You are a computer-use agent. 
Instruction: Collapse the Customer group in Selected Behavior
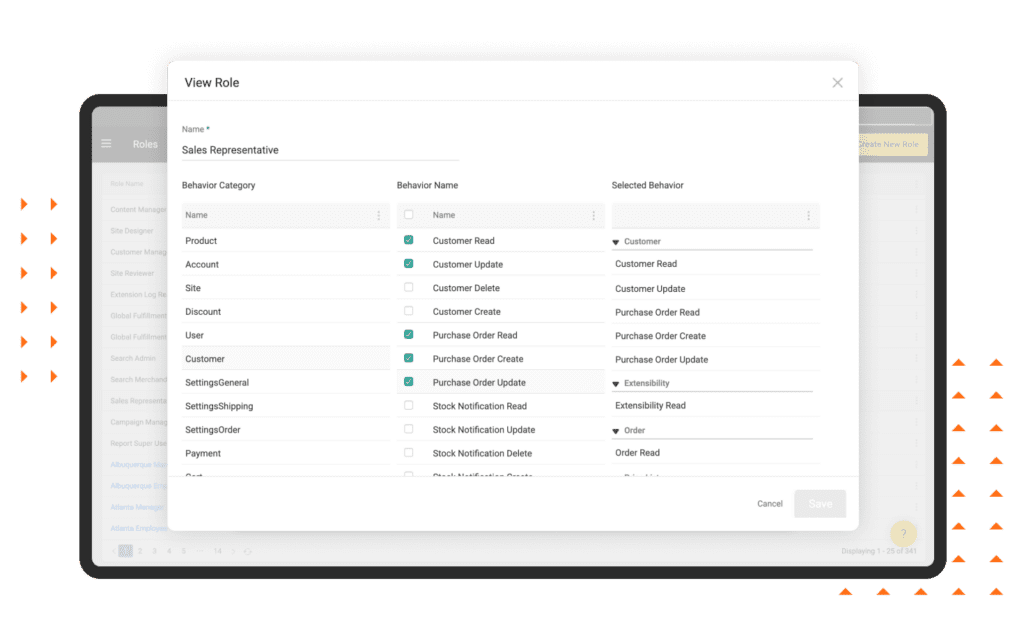pyautogui.click(x=616, y=242)
